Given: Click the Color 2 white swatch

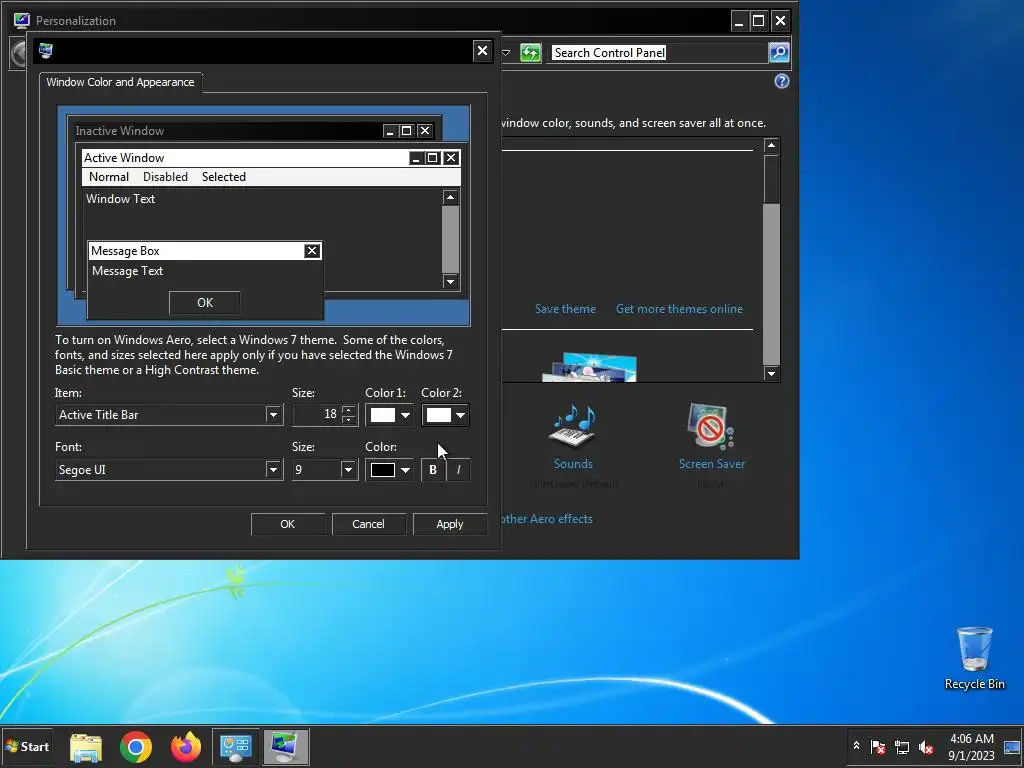Looking at the screenshot, I should [x=439, y=415].
